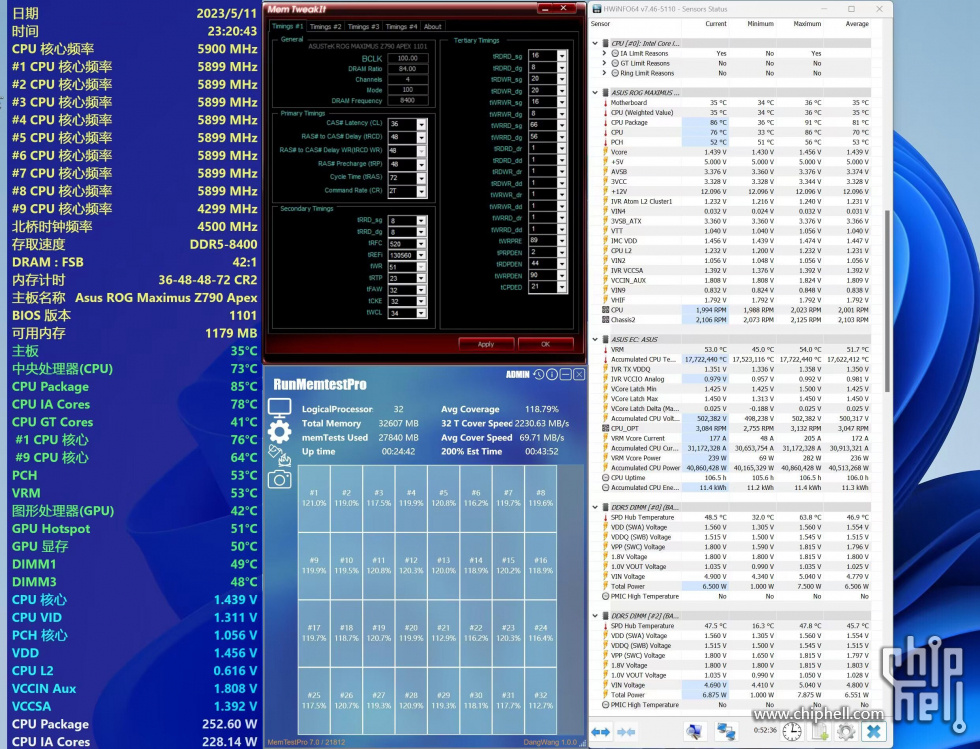This screenshot has height=749, width=980.
Task: Collapse CPU [#0] Intel Core sensor group
Action: click(595, 43)
